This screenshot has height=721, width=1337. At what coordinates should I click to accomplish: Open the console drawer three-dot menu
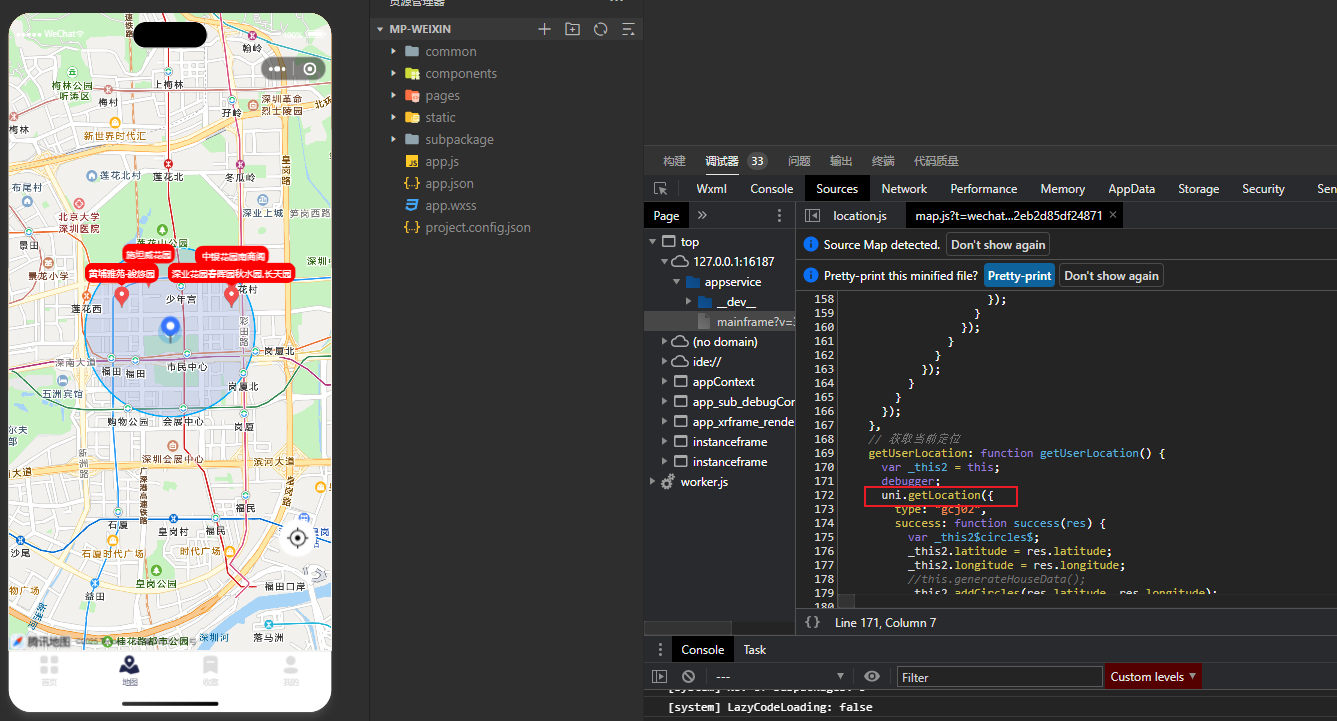point(659,649)
